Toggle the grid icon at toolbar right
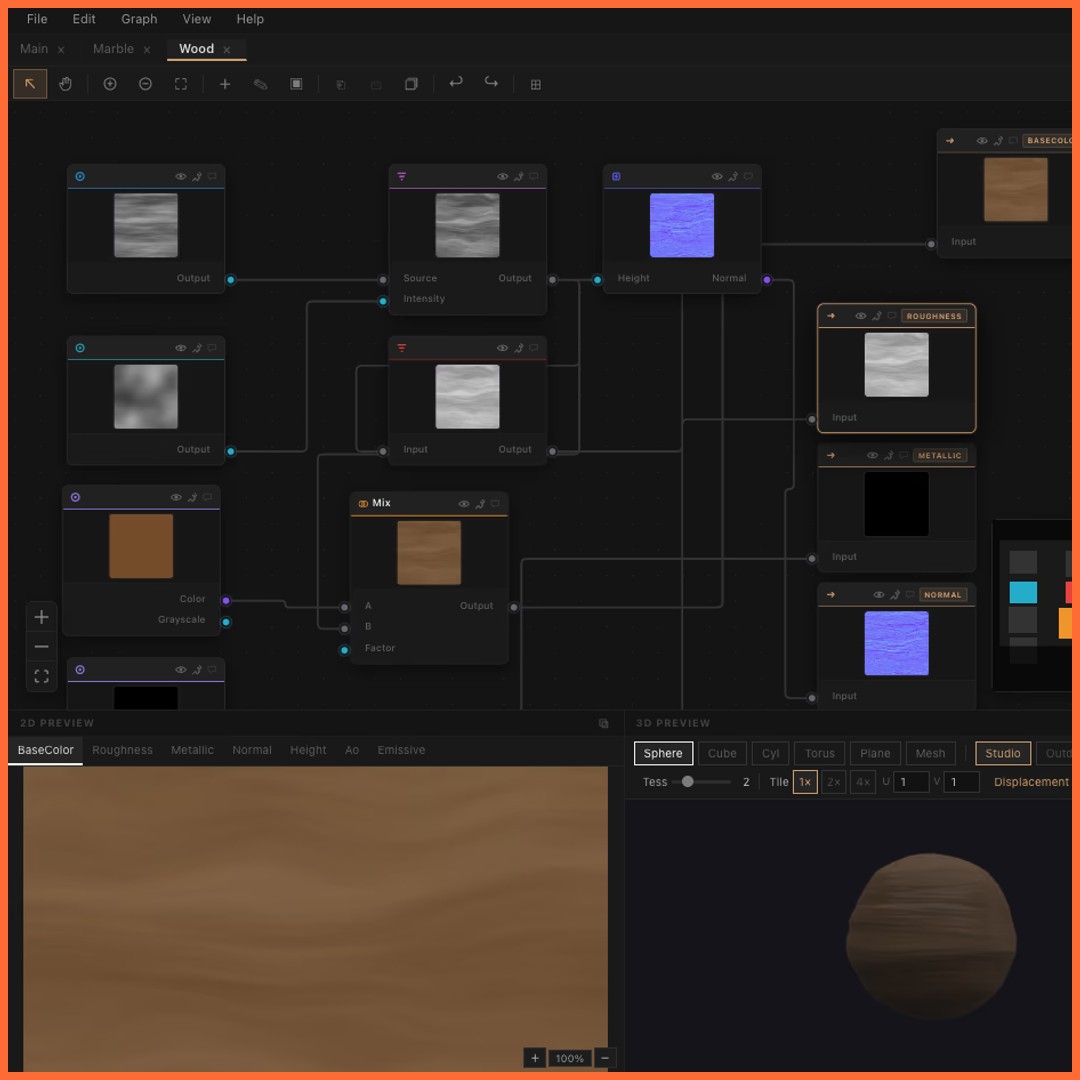This screenshot has height=1080, width=1080. point(536,84)
